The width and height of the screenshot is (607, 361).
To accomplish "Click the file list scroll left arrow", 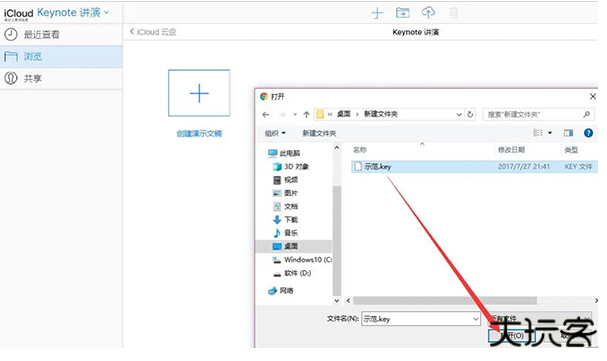I will pos(348,301).
